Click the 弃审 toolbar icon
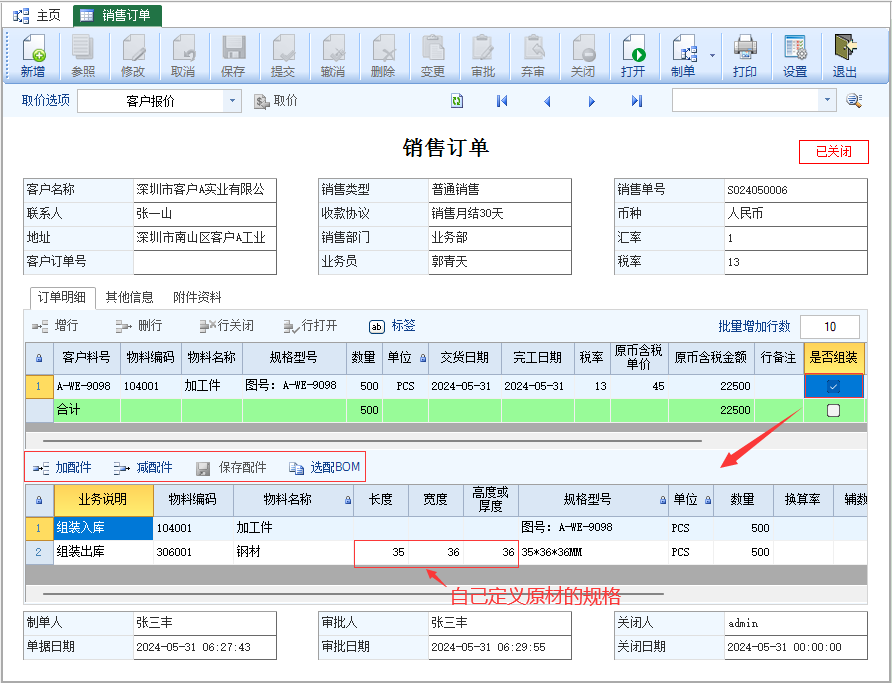 click(533, 56)
